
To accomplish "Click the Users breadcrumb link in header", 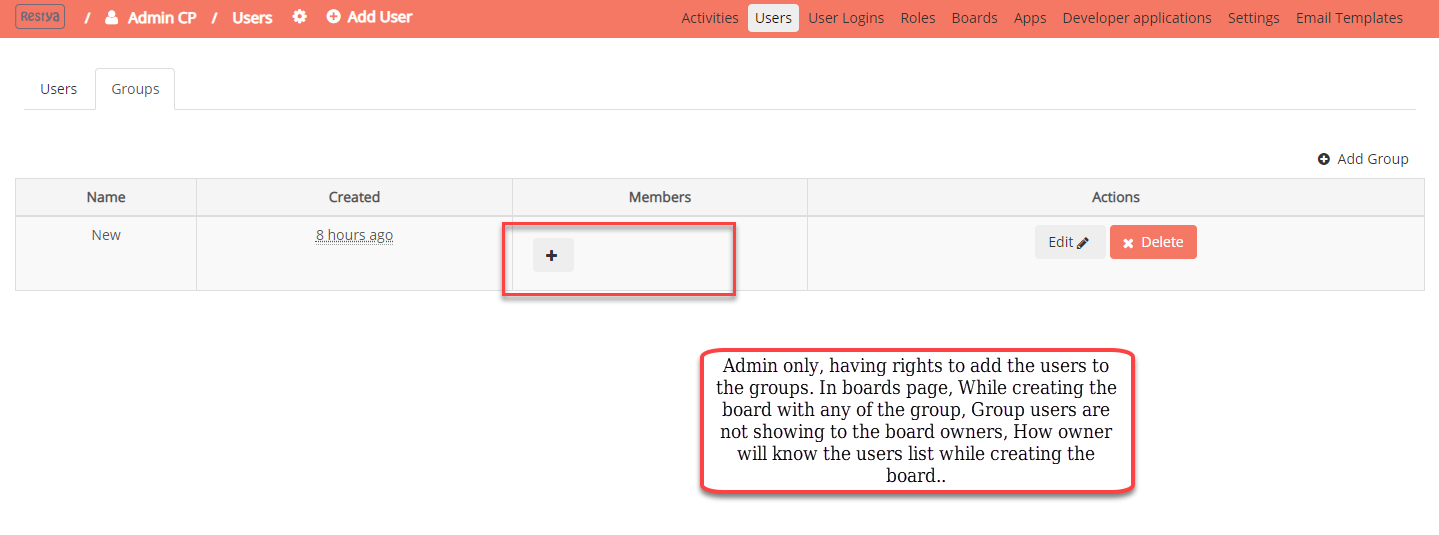I will click(252, 17).
